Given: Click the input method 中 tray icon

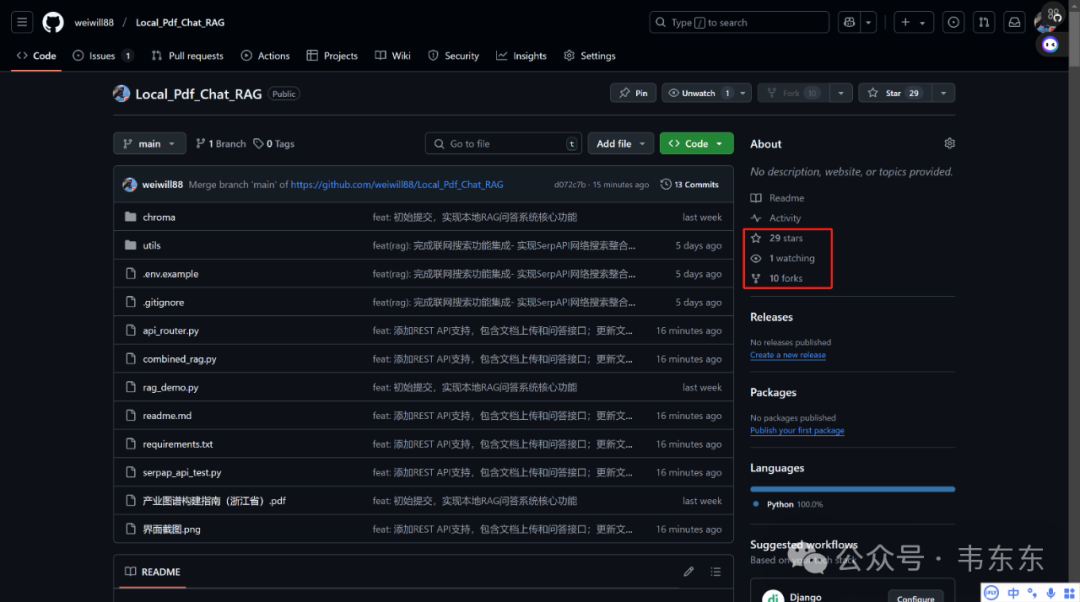Looking at the screenshot, I should (x=1013, y=593).
